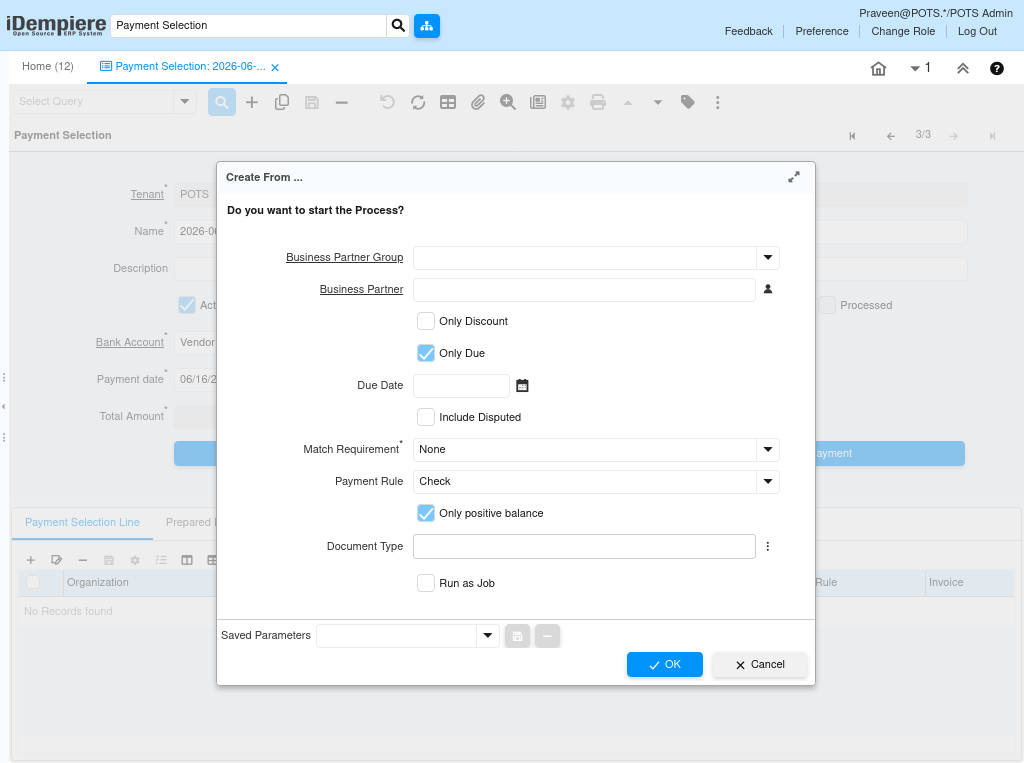Click the Attachment paperclip icon
The image size is (1024, 763).
[x=478, y=103]
